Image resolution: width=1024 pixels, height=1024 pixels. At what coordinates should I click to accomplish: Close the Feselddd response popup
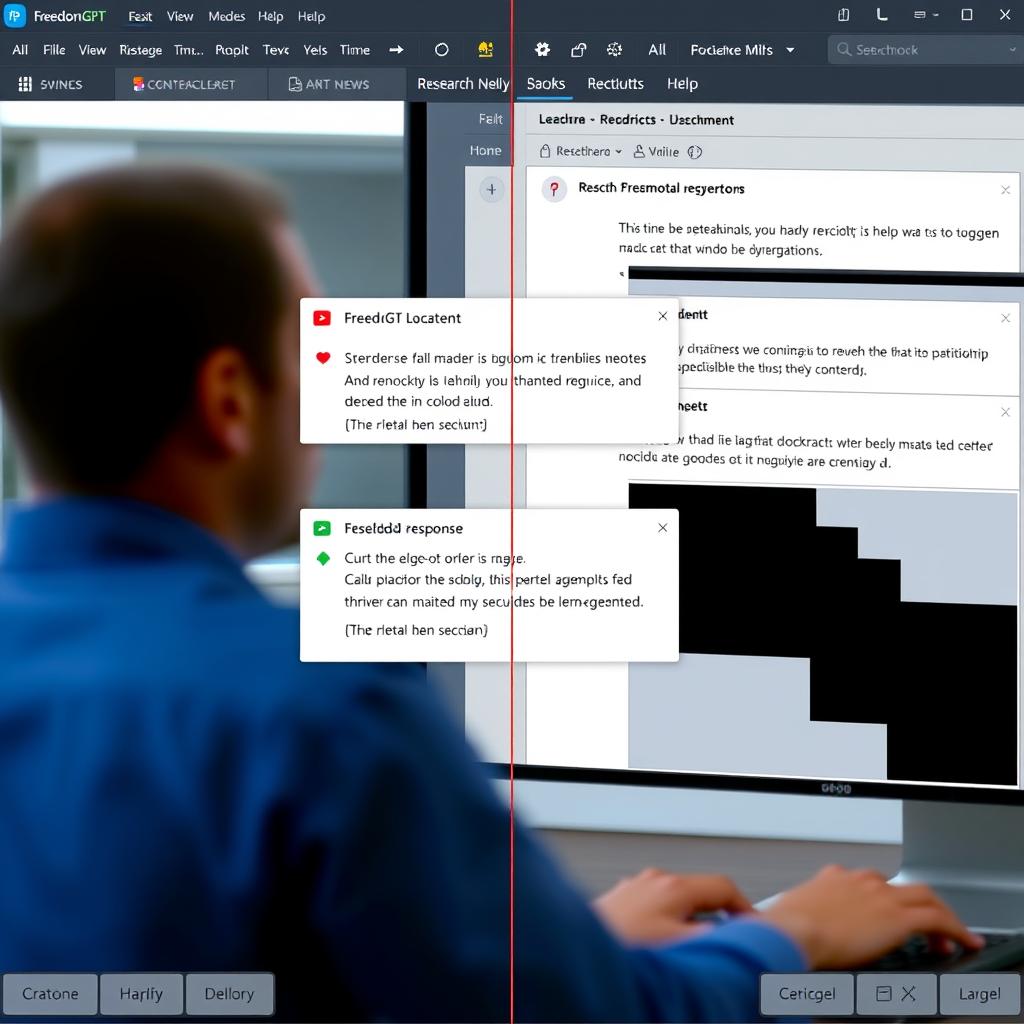(662, 528)
